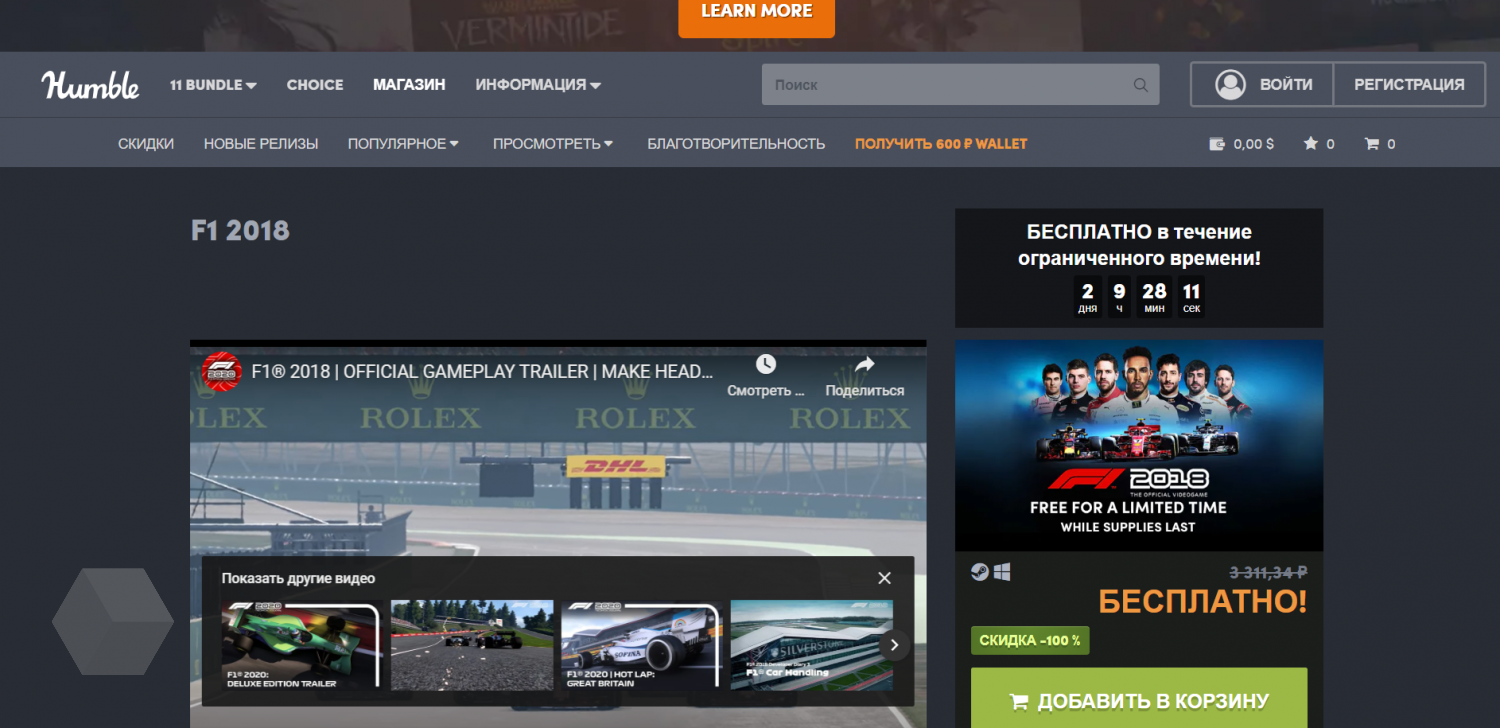
Task: Open the Choice menu item
Action: (315, 85)
